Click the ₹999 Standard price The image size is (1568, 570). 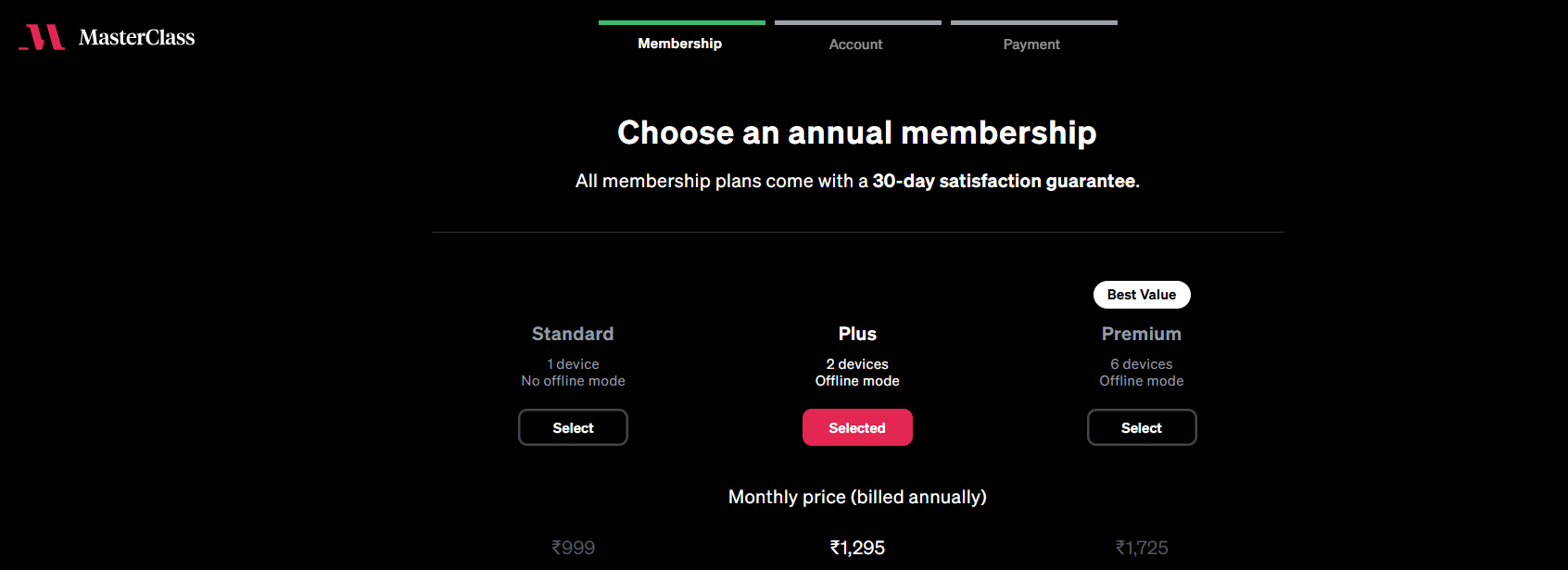tap(573, 548)
